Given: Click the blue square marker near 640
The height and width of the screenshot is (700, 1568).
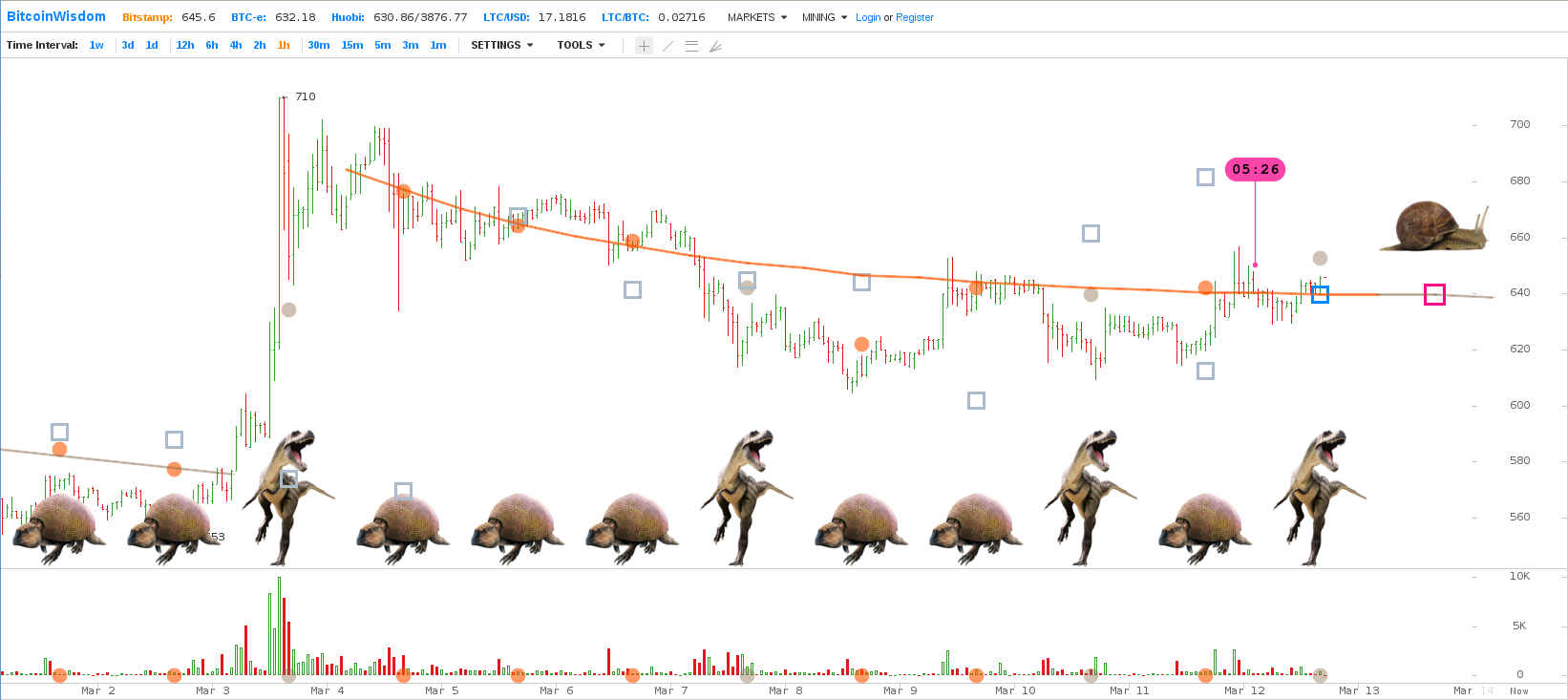Looking at the screenshot, I should click(x=1320, y=295).
